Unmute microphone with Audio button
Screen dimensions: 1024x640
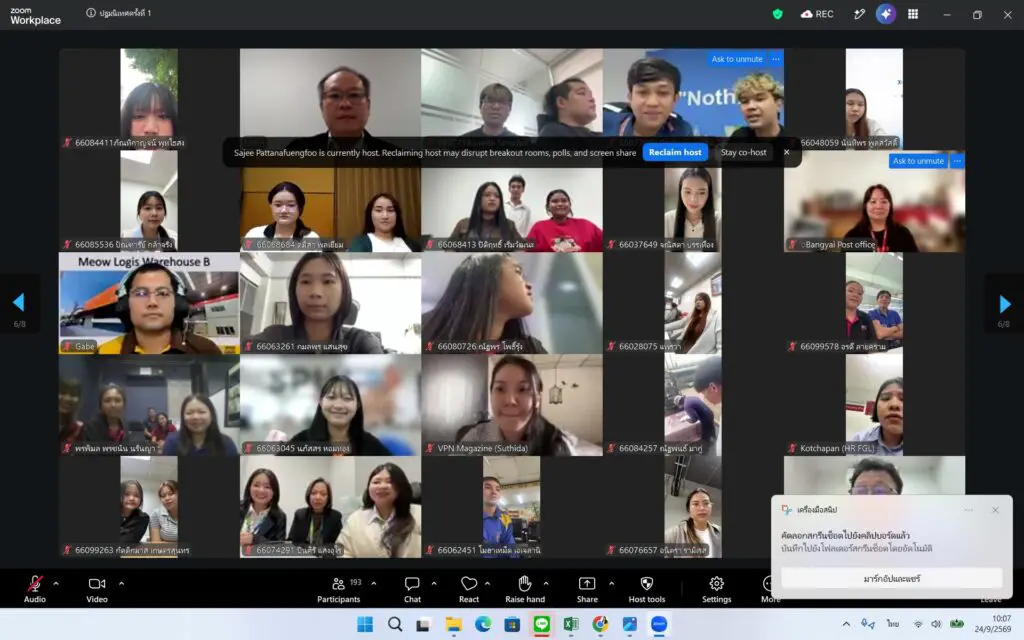pos(35,588)
